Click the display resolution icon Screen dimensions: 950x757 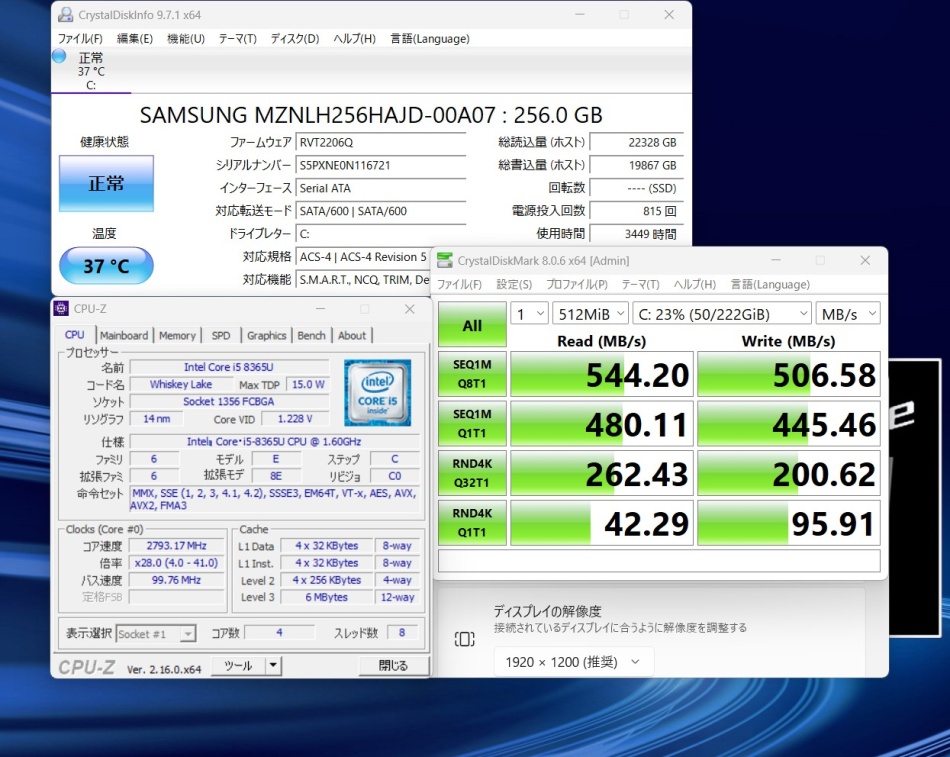pyautogui.click(x=465, y=639)
